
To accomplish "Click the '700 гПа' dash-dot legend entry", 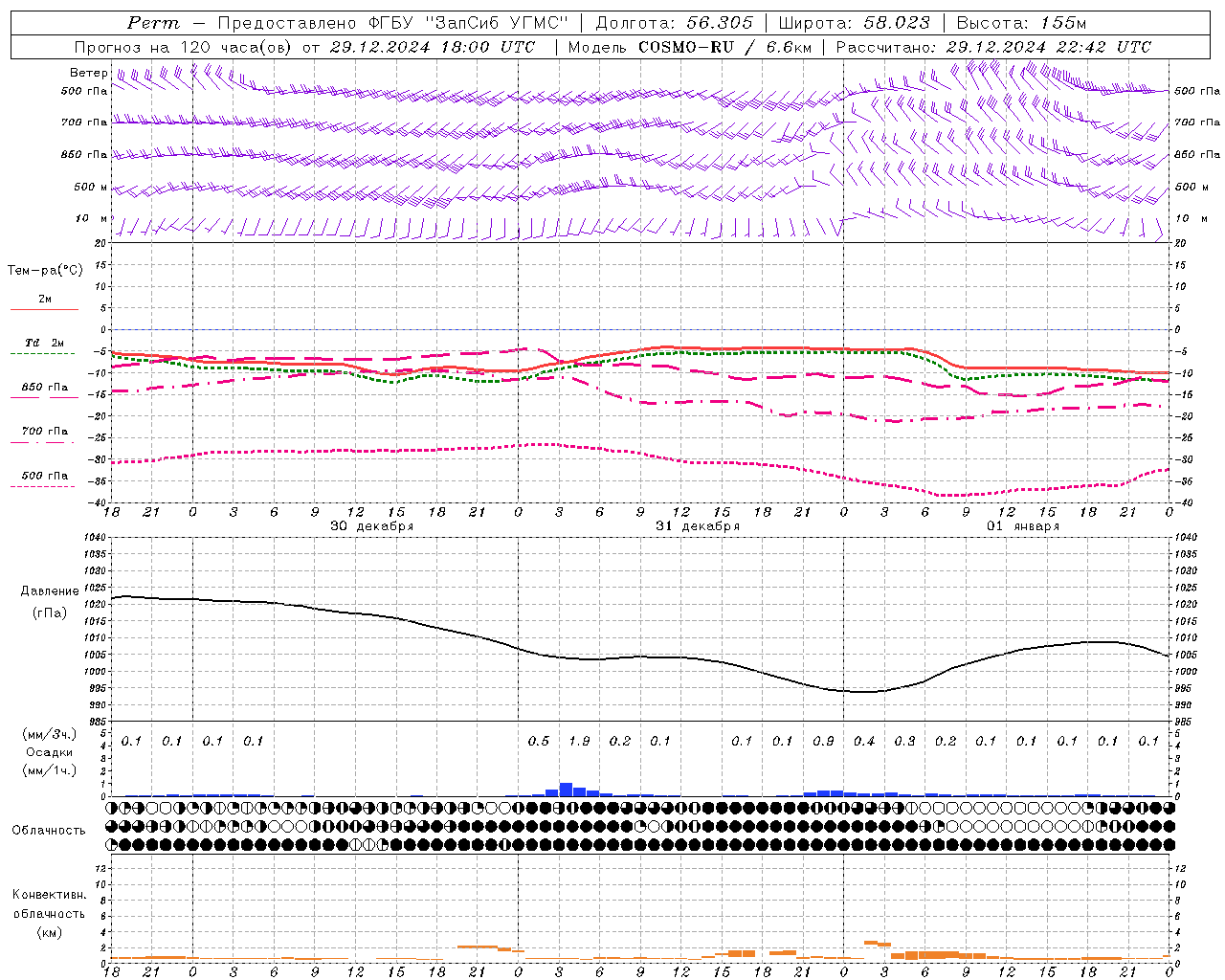I will (44, 432).
